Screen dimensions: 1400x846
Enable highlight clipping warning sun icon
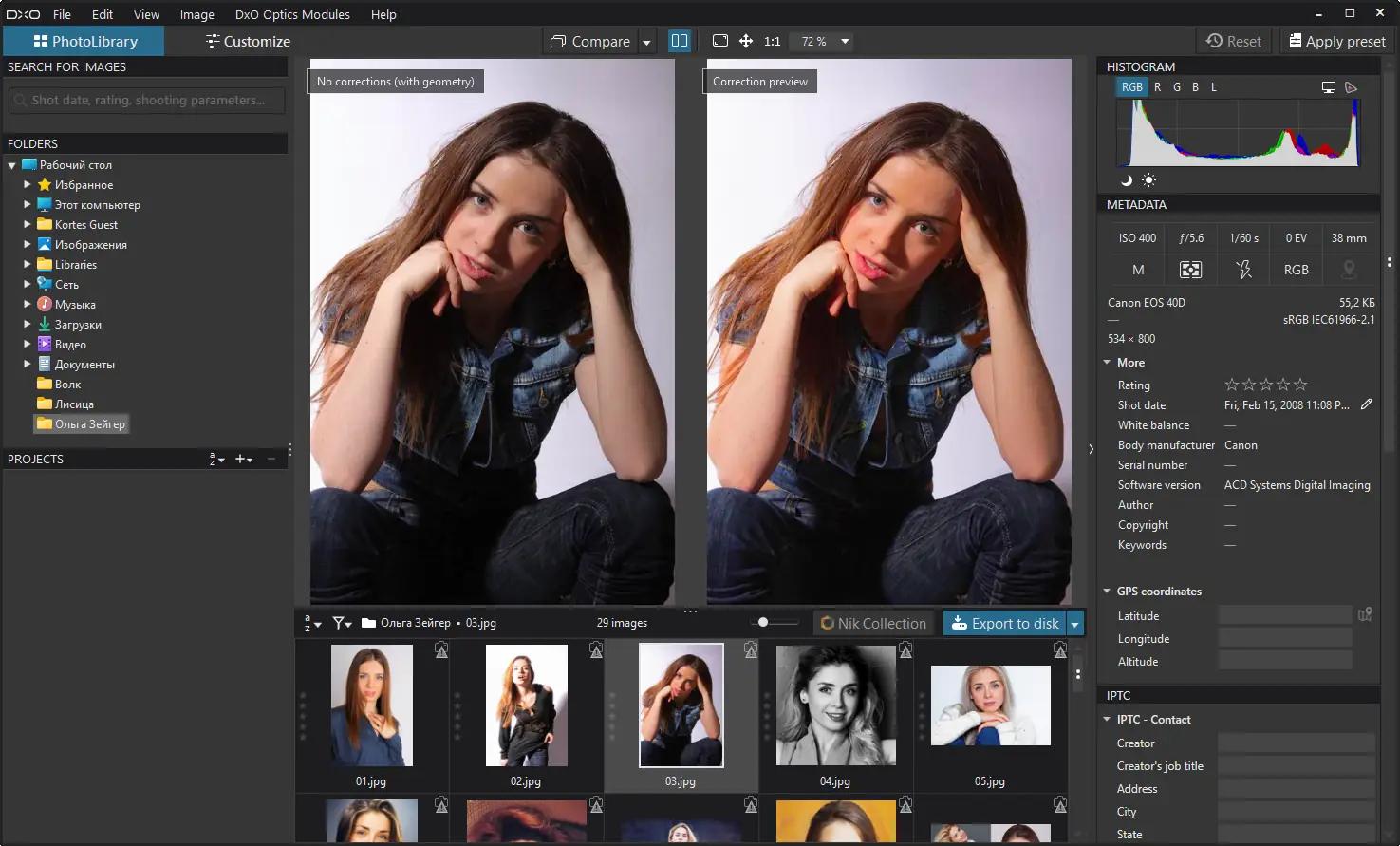(x=1148, y=179)
